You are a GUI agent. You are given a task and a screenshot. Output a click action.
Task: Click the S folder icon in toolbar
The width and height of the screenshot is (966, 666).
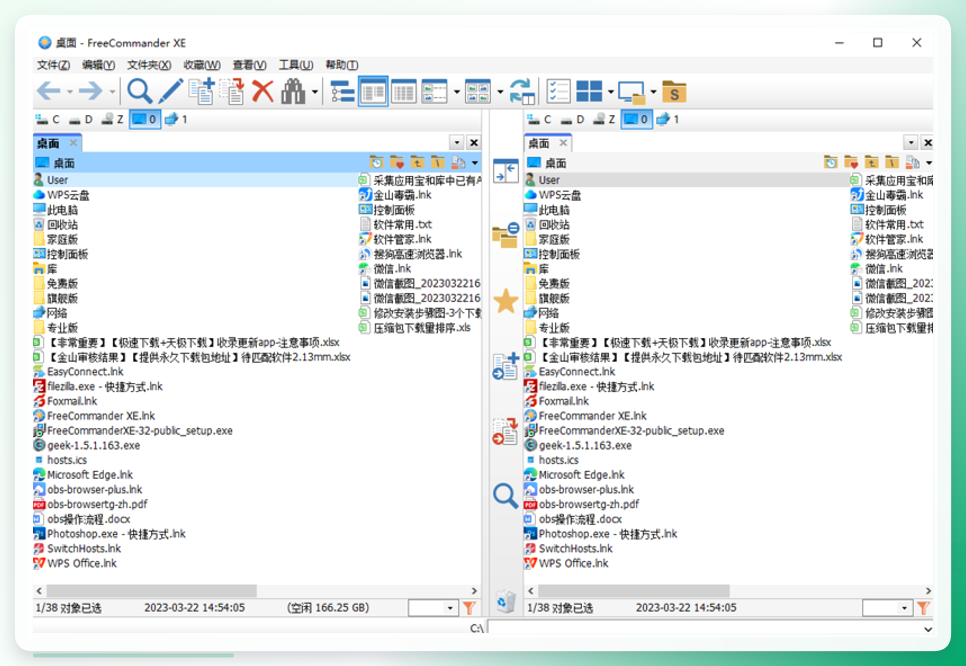pos(674,92)
